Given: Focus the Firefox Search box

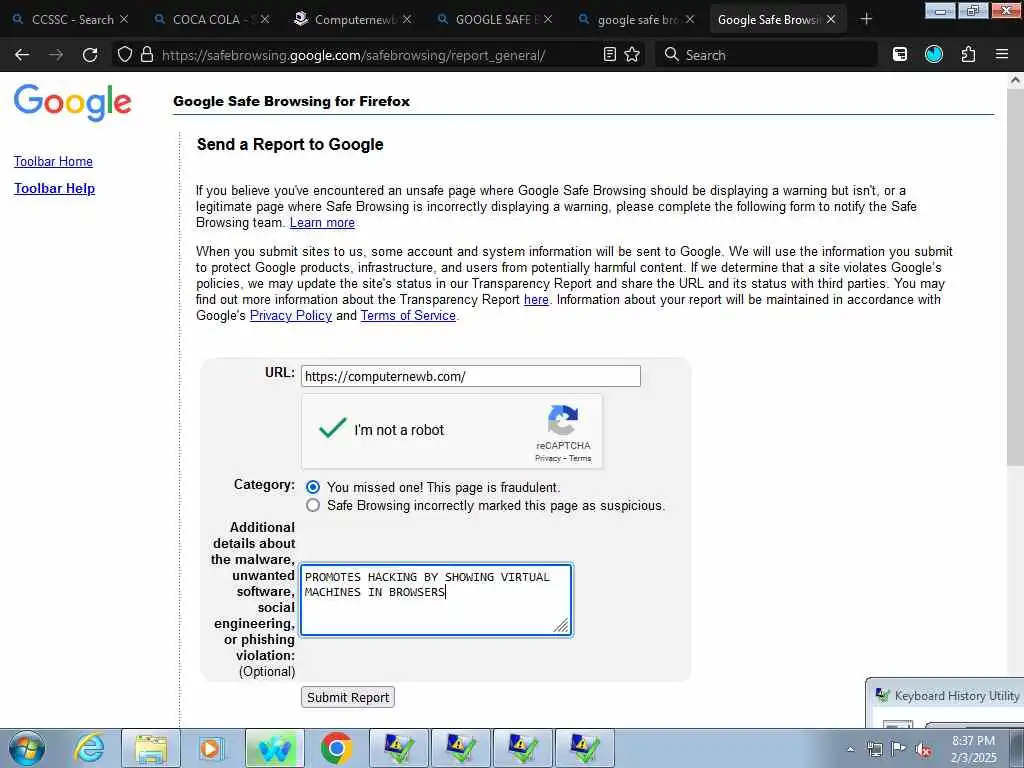Looking at the screenshot, I should click(767, 55).
